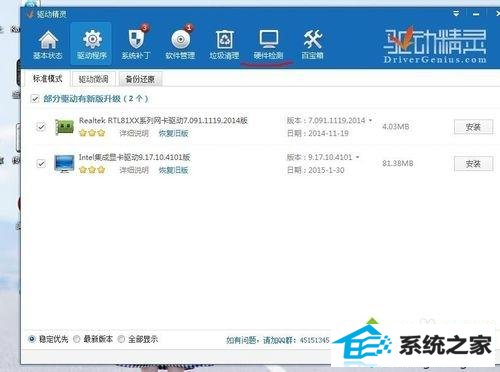Click the Realtek network card icon
500x372 pixels.
(64, 127)
